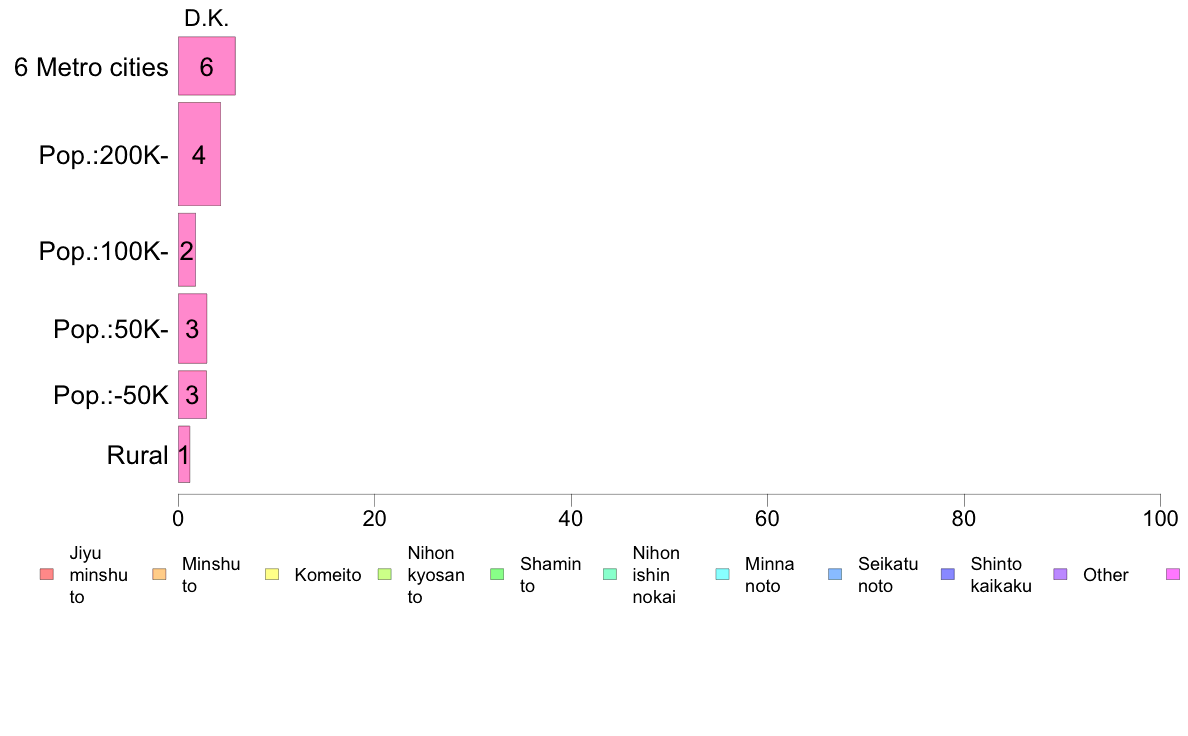Click the D.K. column header label
The width and height of the screenshot is (1188, 736).
207,18
